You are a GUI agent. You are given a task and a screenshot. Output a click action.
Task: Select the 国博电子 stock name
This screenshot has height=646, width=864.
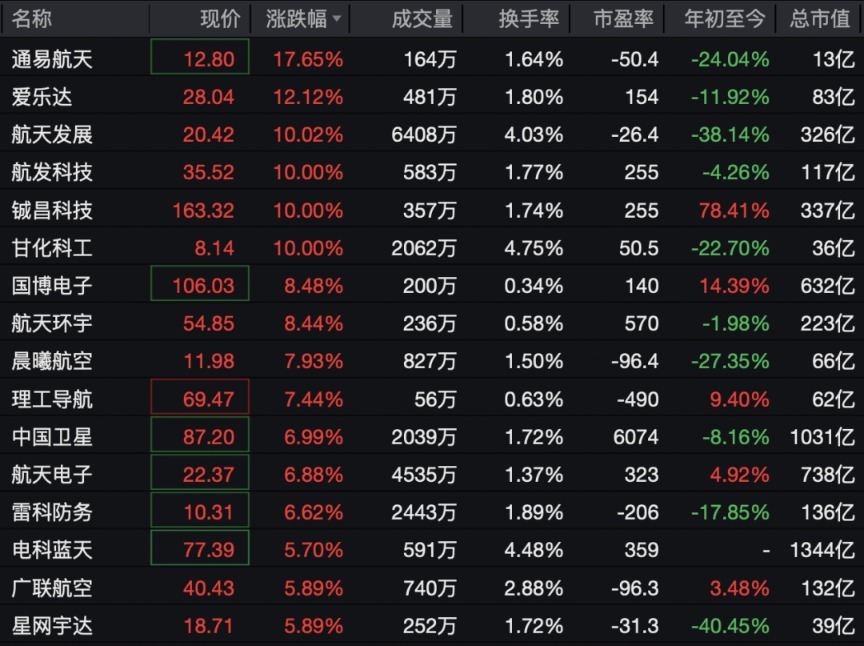[52, 286]
